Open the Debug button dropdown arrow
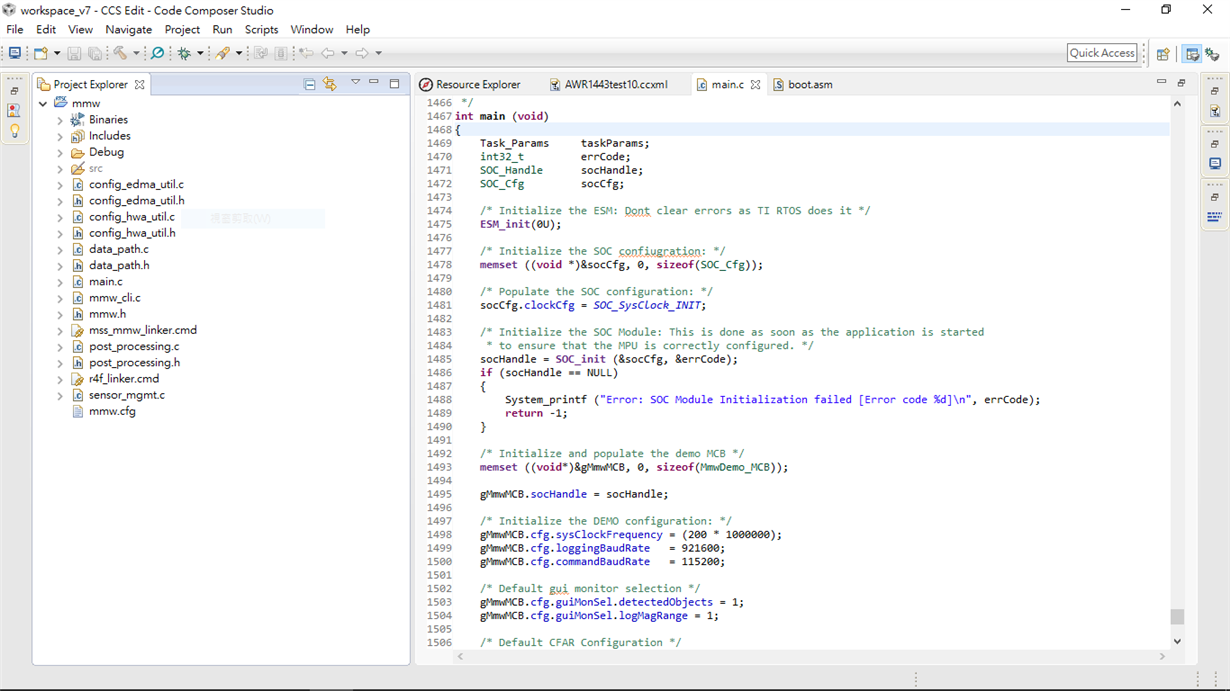1230x691 pixels. (200, 54)
